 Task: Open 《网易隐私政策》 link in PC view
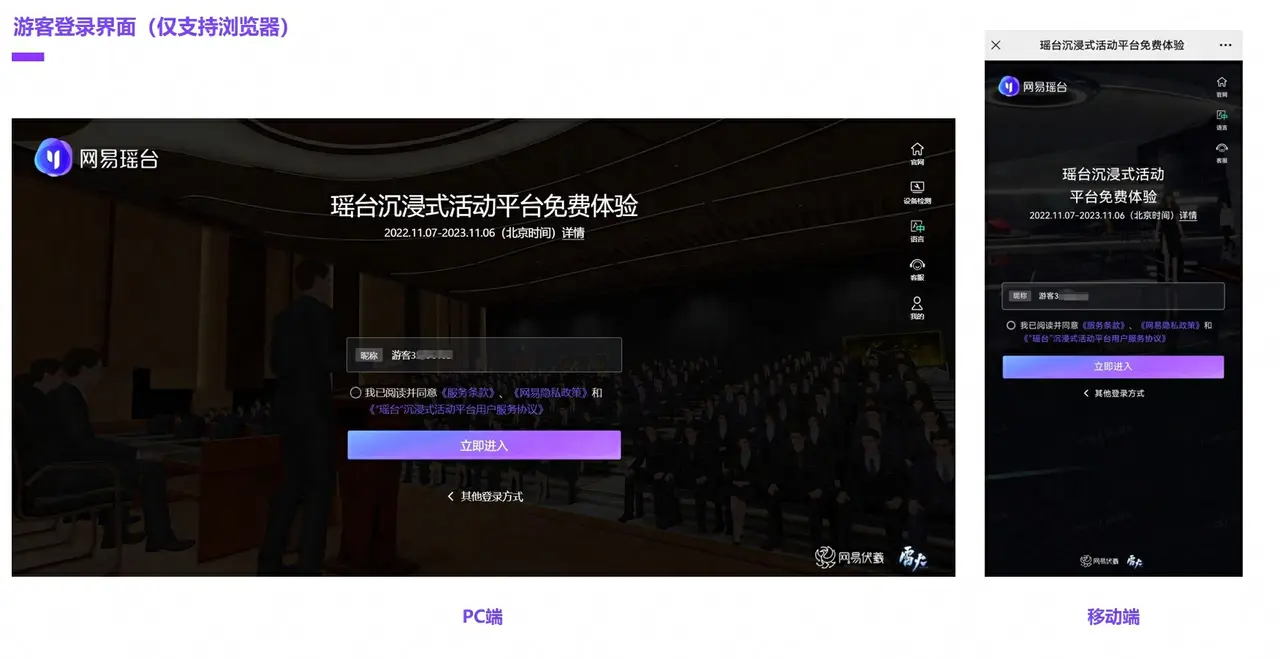[x=549, y=393]
